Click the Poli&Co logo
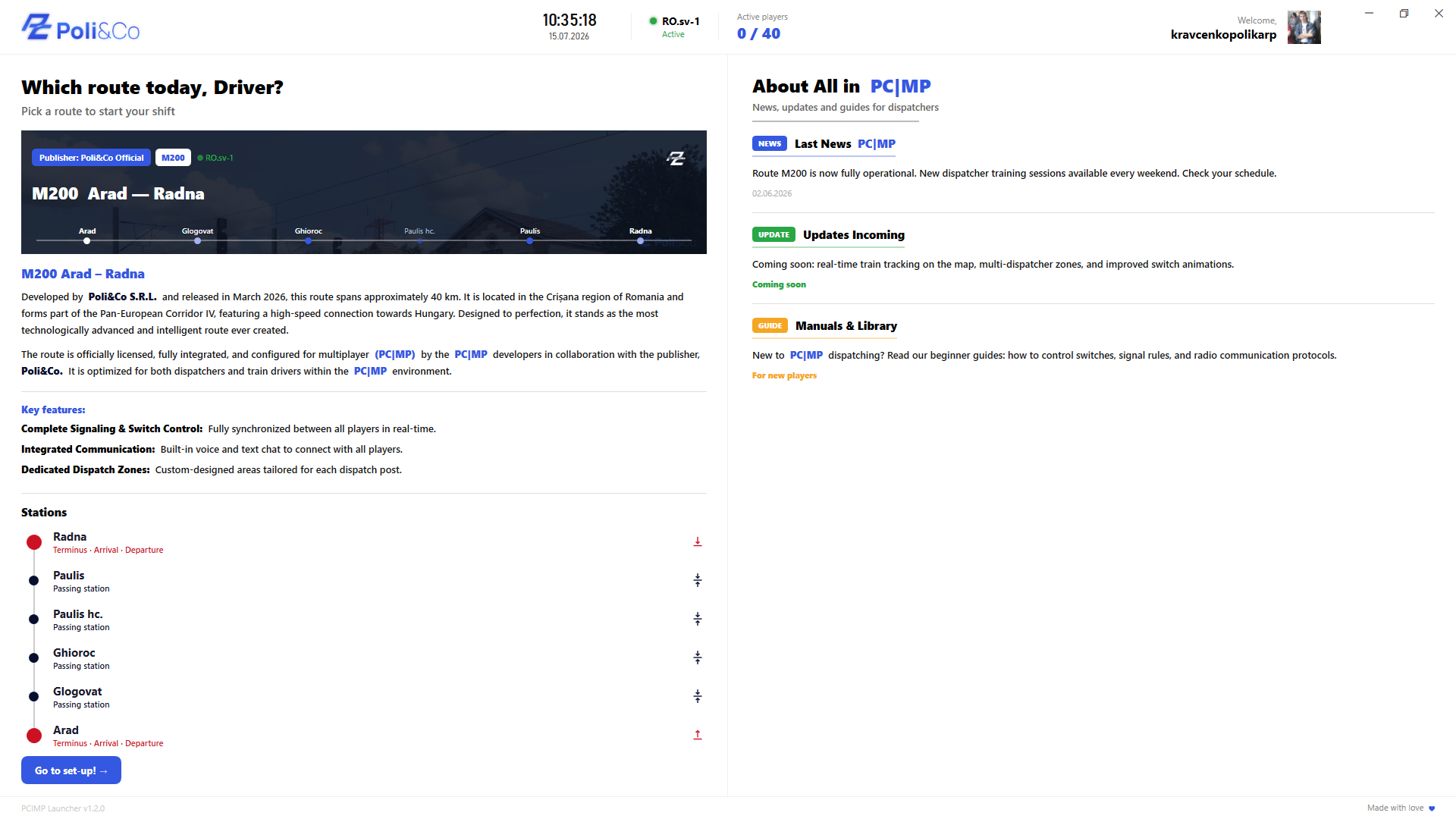The height and width of the screenshot is (819, 1456). tap(80, 27)
